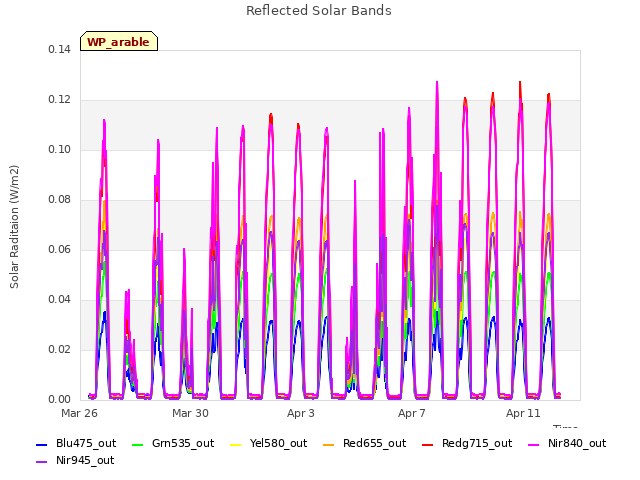Click the 0.02 y-axis label
This screenshot has width=640, height=480.
pyautogui.click(x=60, y=350)
